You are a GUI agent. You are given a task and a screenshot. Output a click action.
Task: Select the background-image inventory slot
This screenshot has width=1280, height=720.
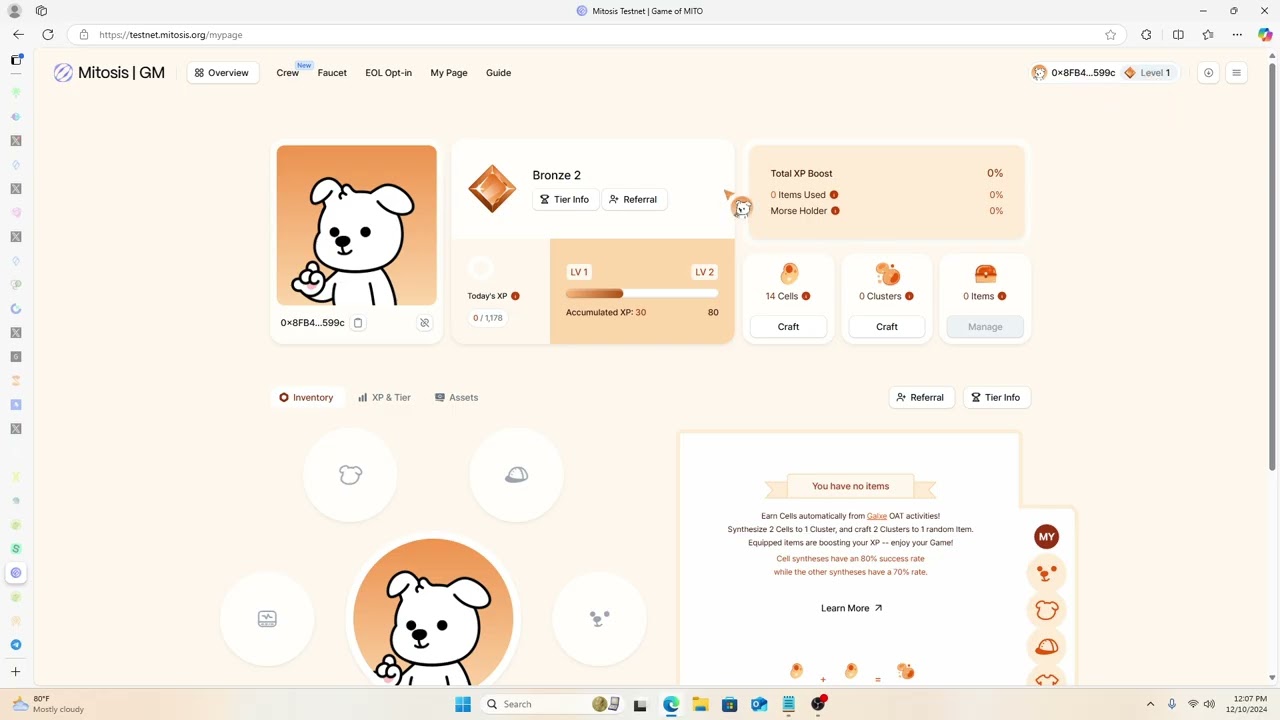pyautogui.click(x=267, y=619)
